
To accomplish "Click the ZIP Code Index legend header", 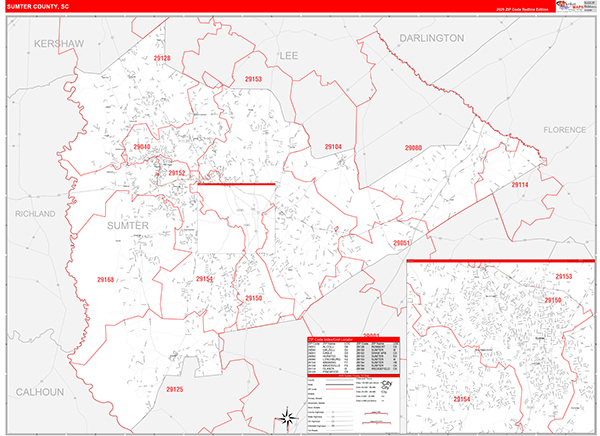I will pyautogui.click(x=354, y=340).
